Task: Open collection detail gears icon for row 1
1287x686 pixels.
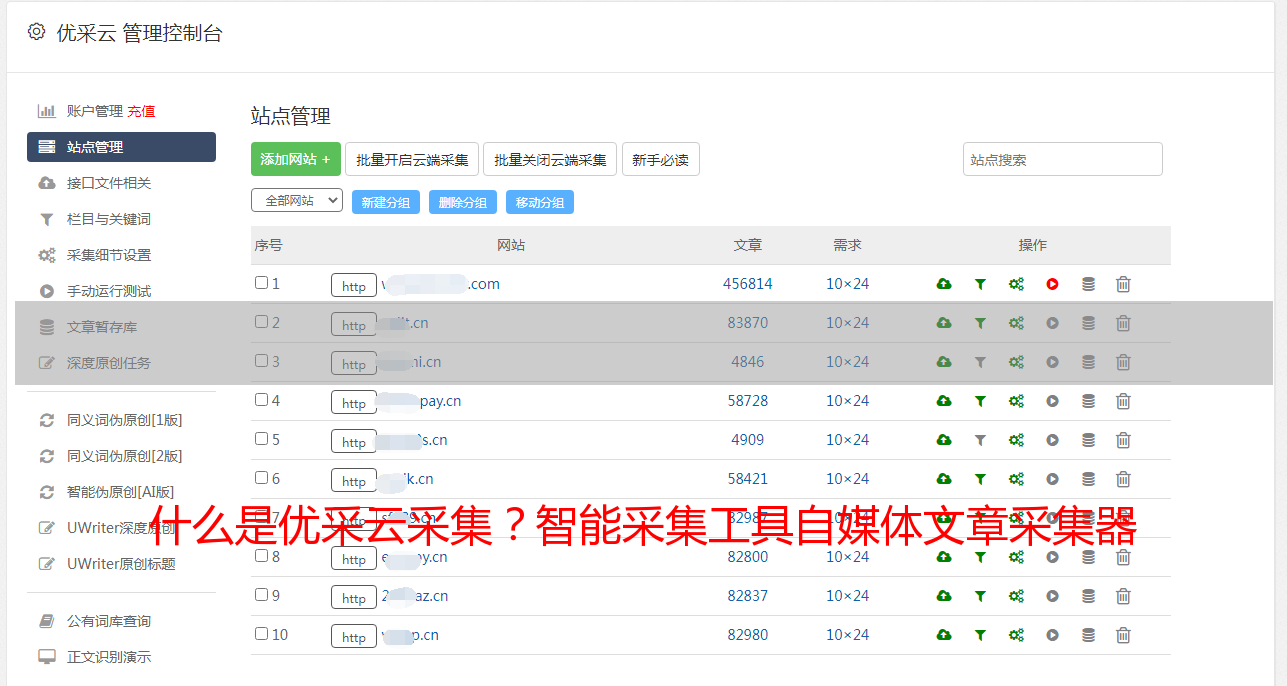Action: [x=1016, y=284]
